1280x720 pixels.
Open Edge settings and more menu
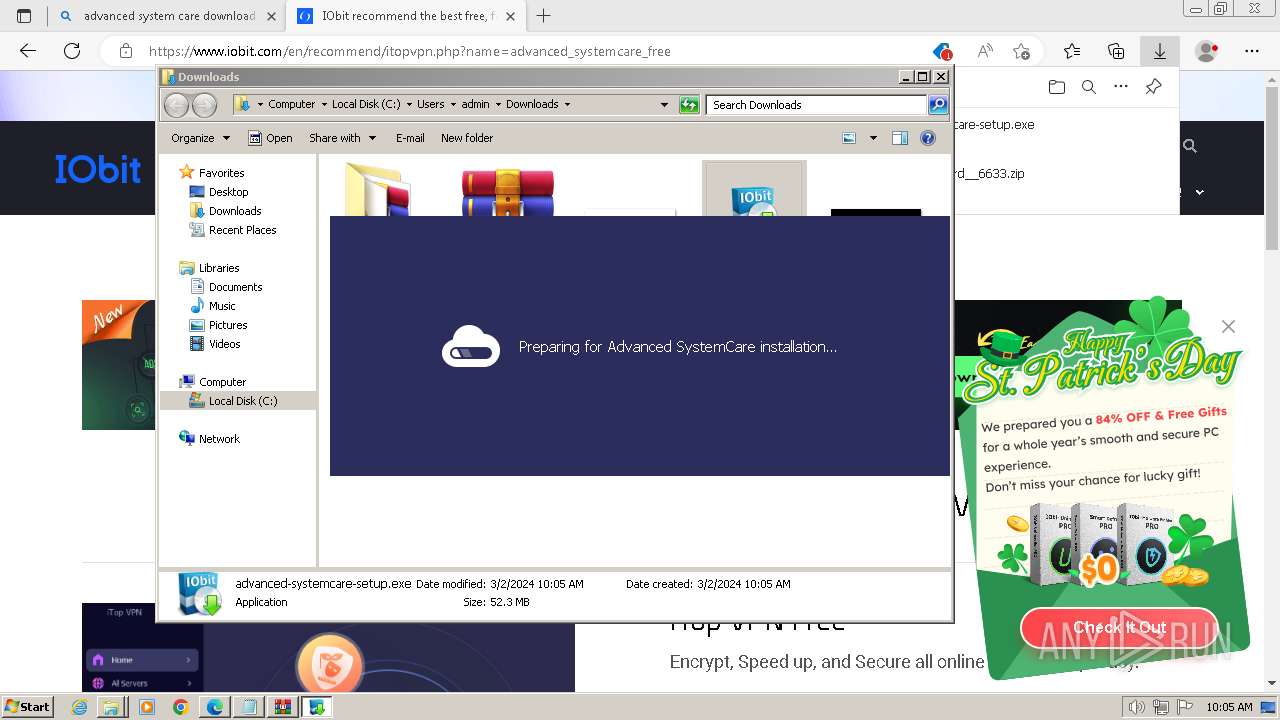pyautogui.click(x=1252, y=51)
